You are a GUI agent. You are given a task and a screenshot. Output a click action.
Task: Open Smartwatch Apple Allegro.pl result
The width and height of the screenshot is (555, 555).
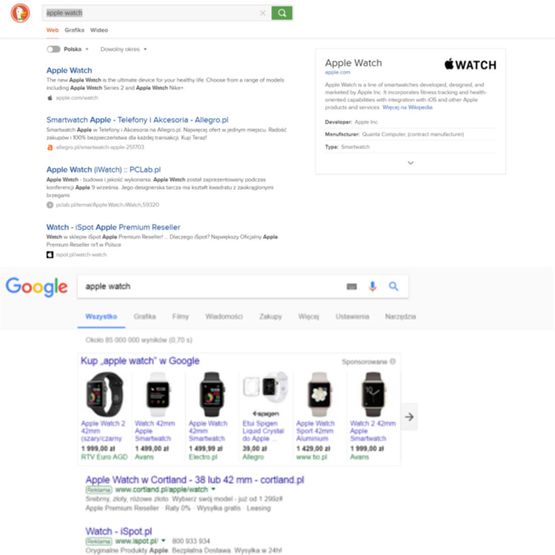pos(137,120)
